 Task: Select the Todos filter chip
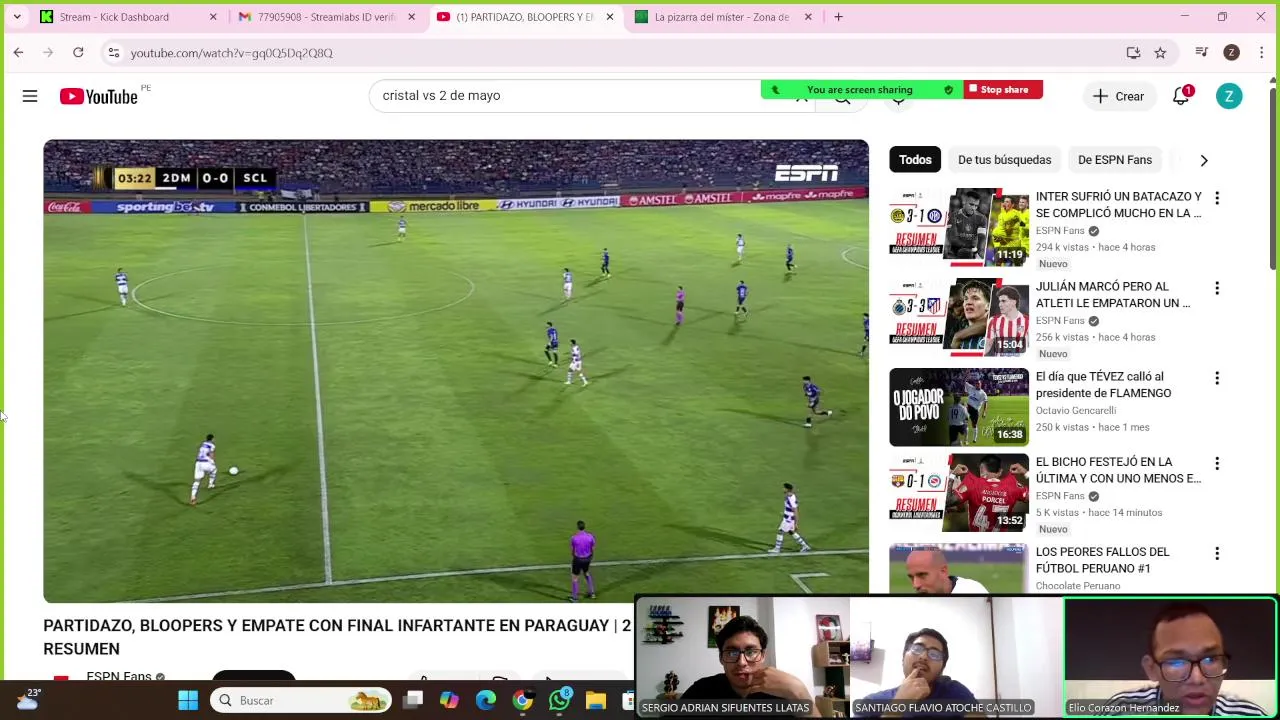915,160
